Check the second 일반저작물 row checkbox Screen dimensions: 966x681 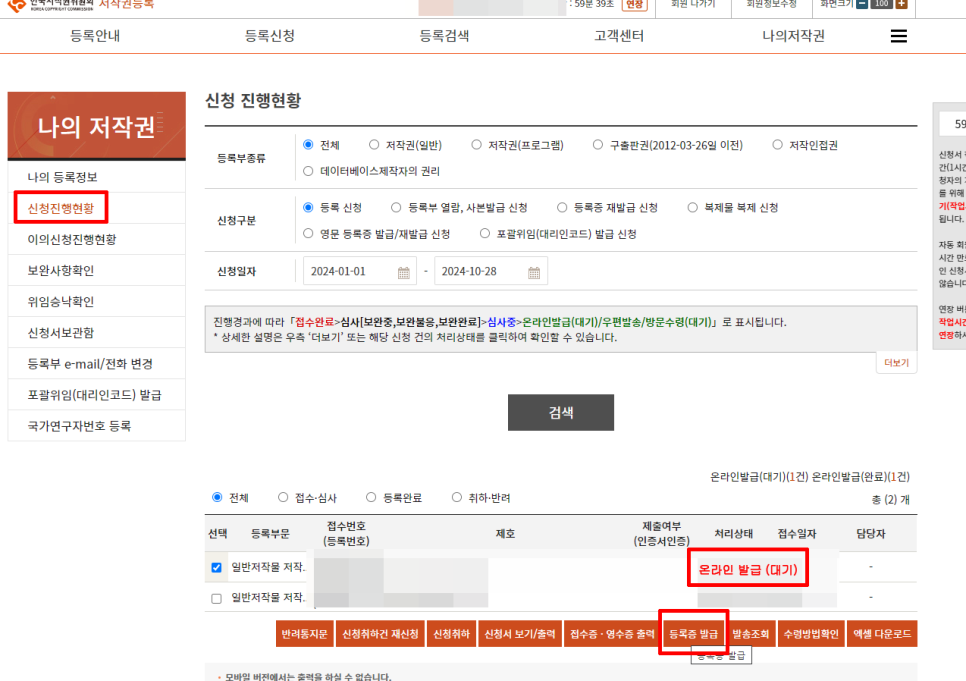pyautogui.click(x=217, y=598)
